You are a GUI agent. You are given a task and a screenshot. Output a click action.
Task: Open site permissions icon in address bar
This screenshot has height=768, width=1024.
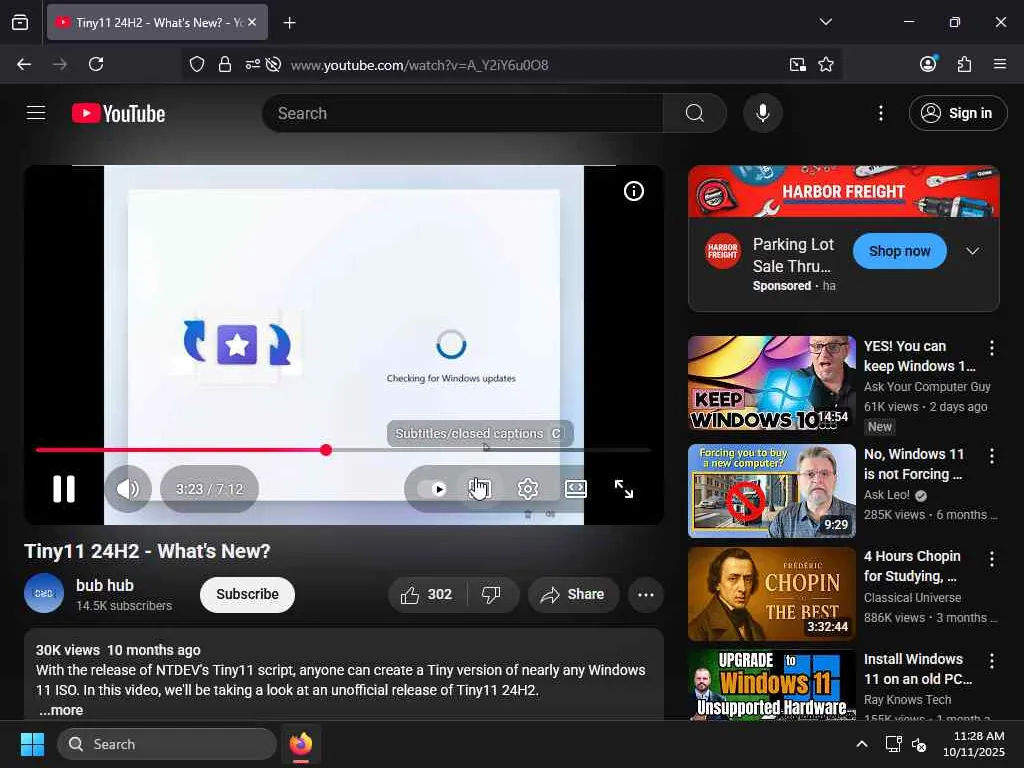pos(252,64)
